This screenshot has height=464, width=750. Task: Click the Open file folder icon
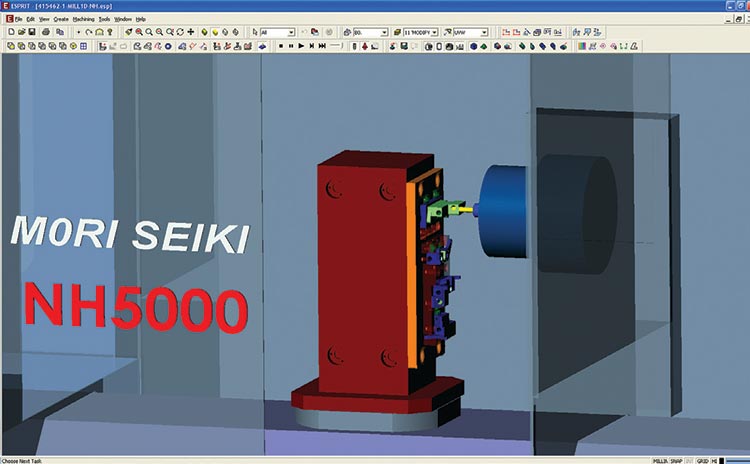22,32
